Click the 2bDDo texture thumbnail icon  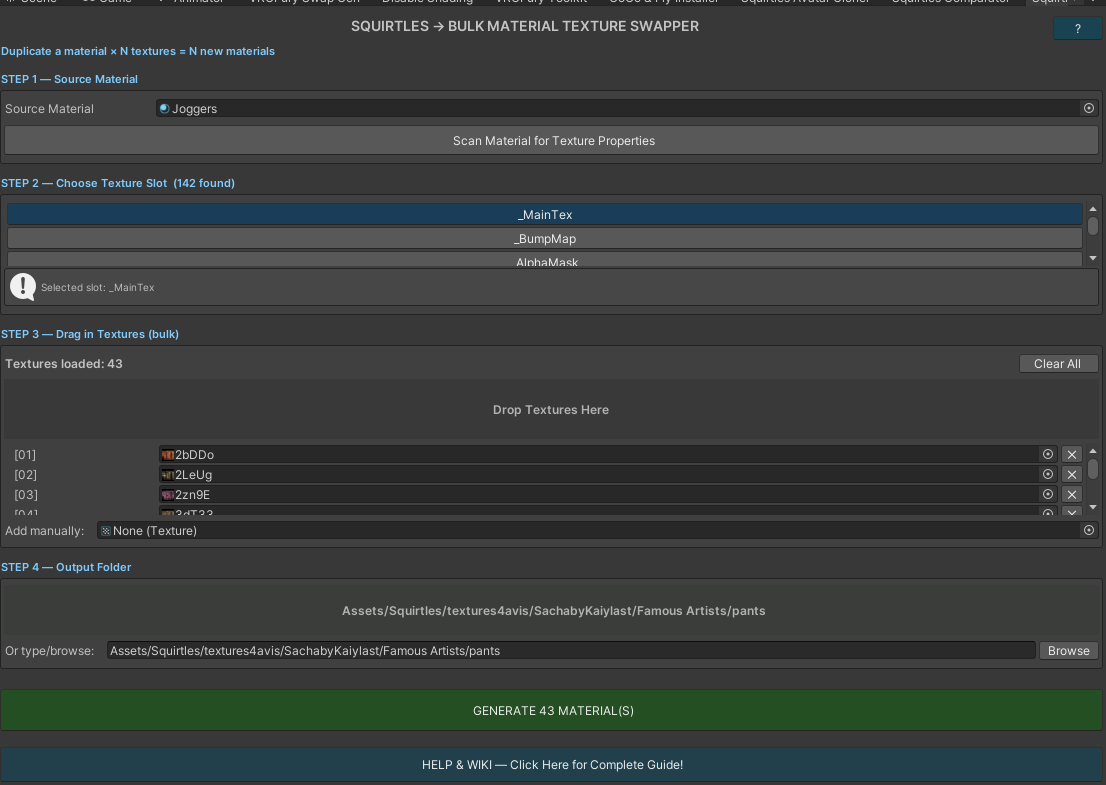click(167, 455)
